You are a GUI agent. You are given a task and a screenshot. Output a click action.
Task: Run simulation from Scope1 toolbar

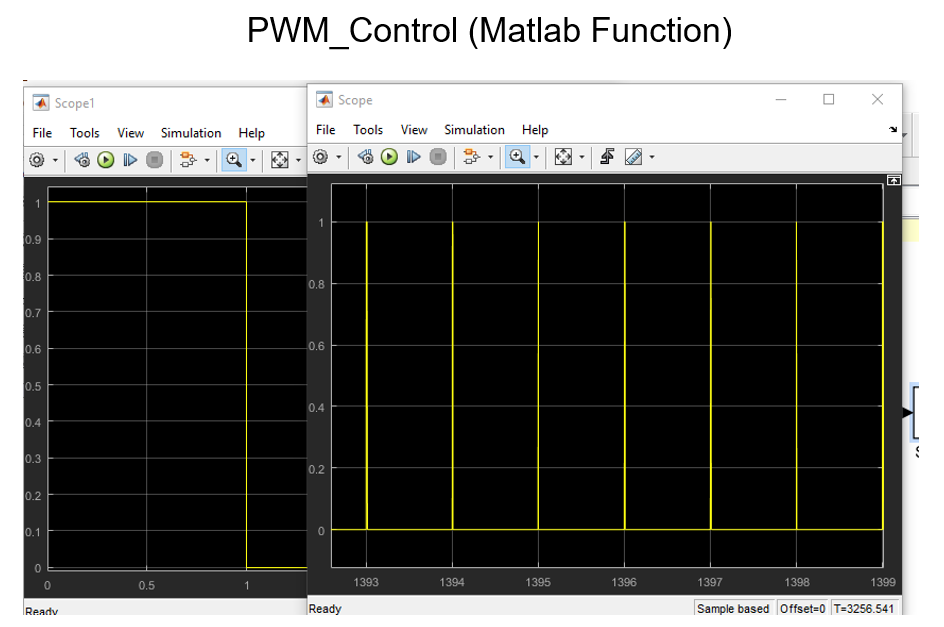point(105,160)
